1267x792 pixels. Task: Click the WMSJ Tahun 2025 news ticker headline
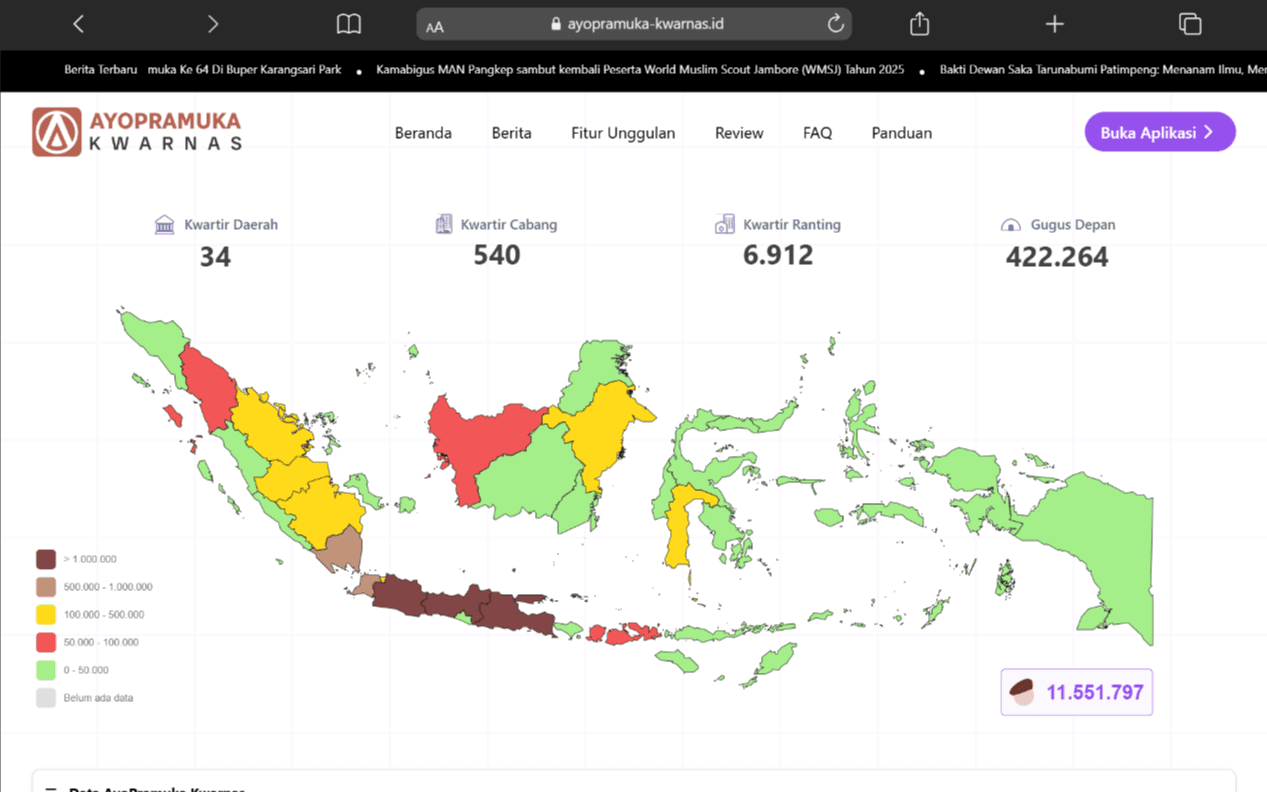coord(640,69)
